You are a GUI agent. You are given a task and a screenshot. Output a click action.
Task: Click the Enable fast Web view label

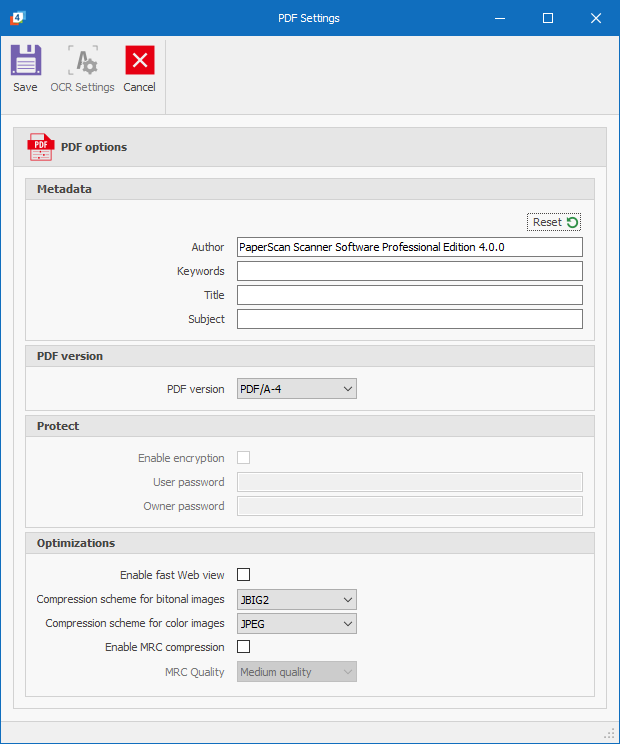[172, 575]
